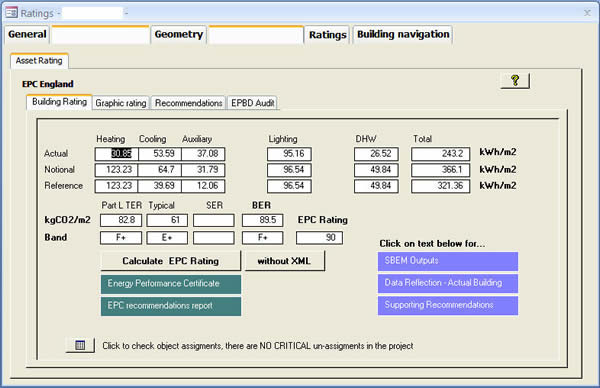The width and height of the screenshot is (600, 388).
Task: Click the Typical kgCO2/m2 field 61
Action: pyautogui.click(x=167, y=220)
